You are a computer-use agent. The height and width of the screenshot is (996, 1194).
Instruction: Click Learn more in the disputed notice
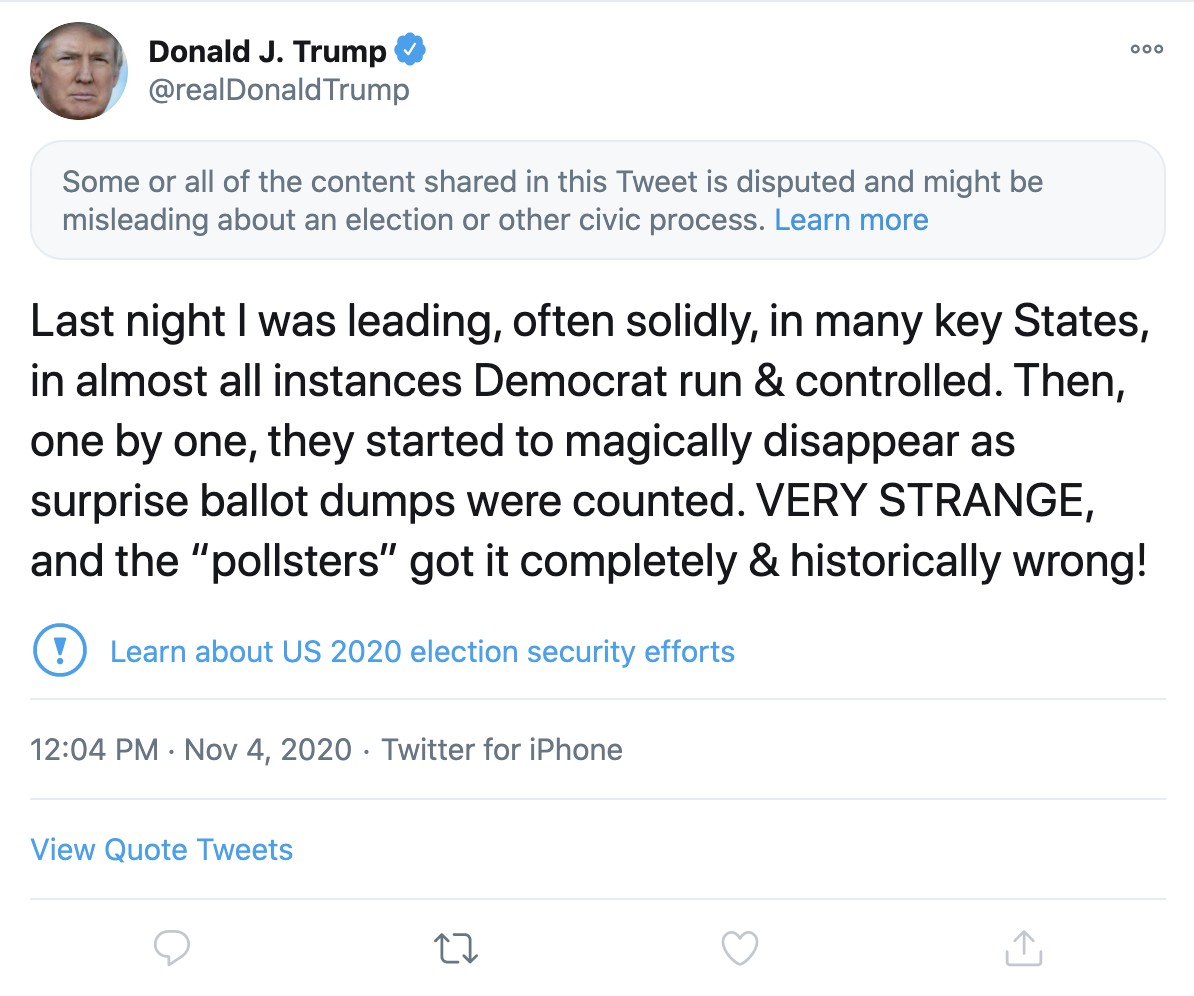(851, 219)
